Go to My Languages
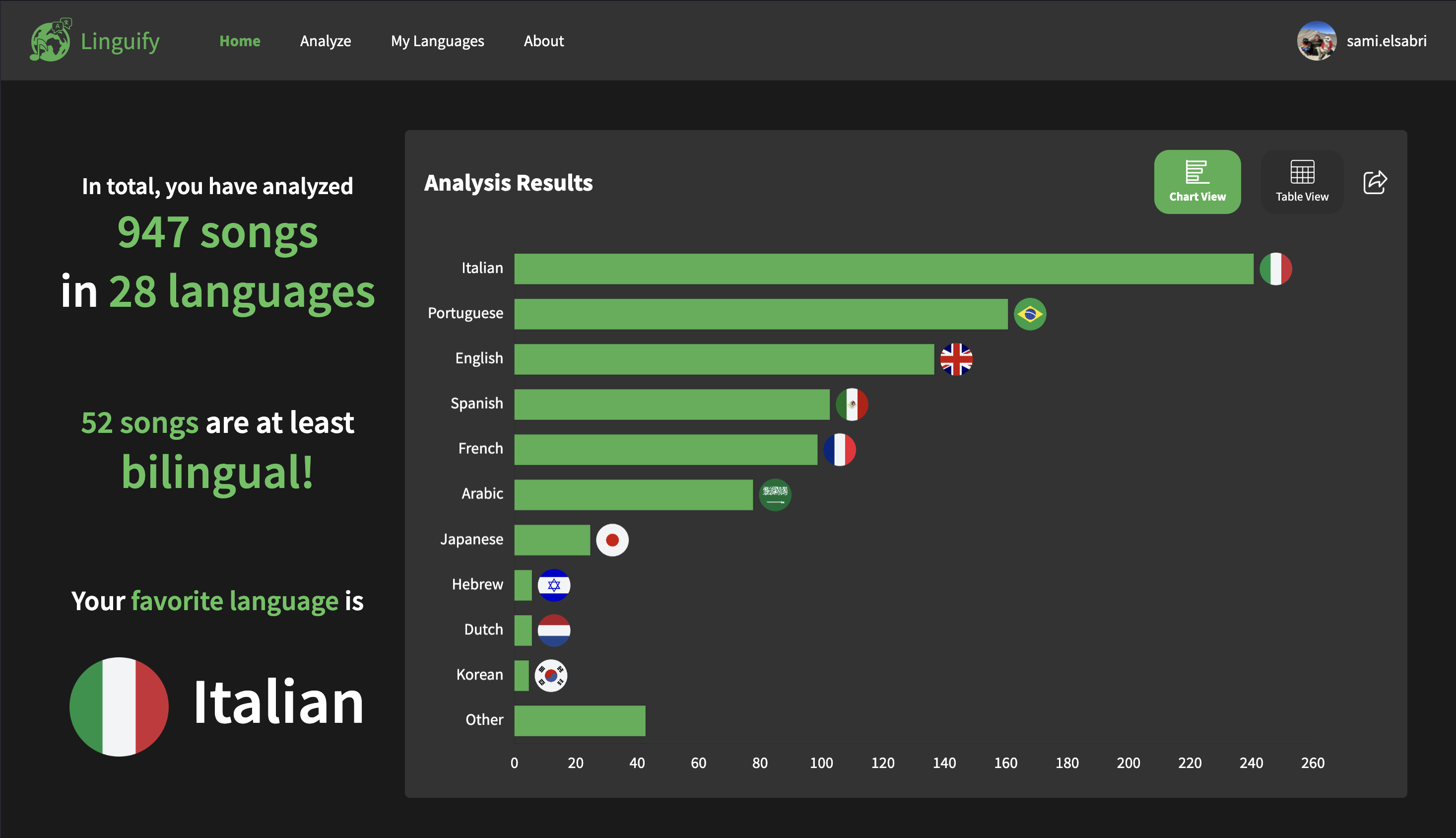 click(437, 41)
